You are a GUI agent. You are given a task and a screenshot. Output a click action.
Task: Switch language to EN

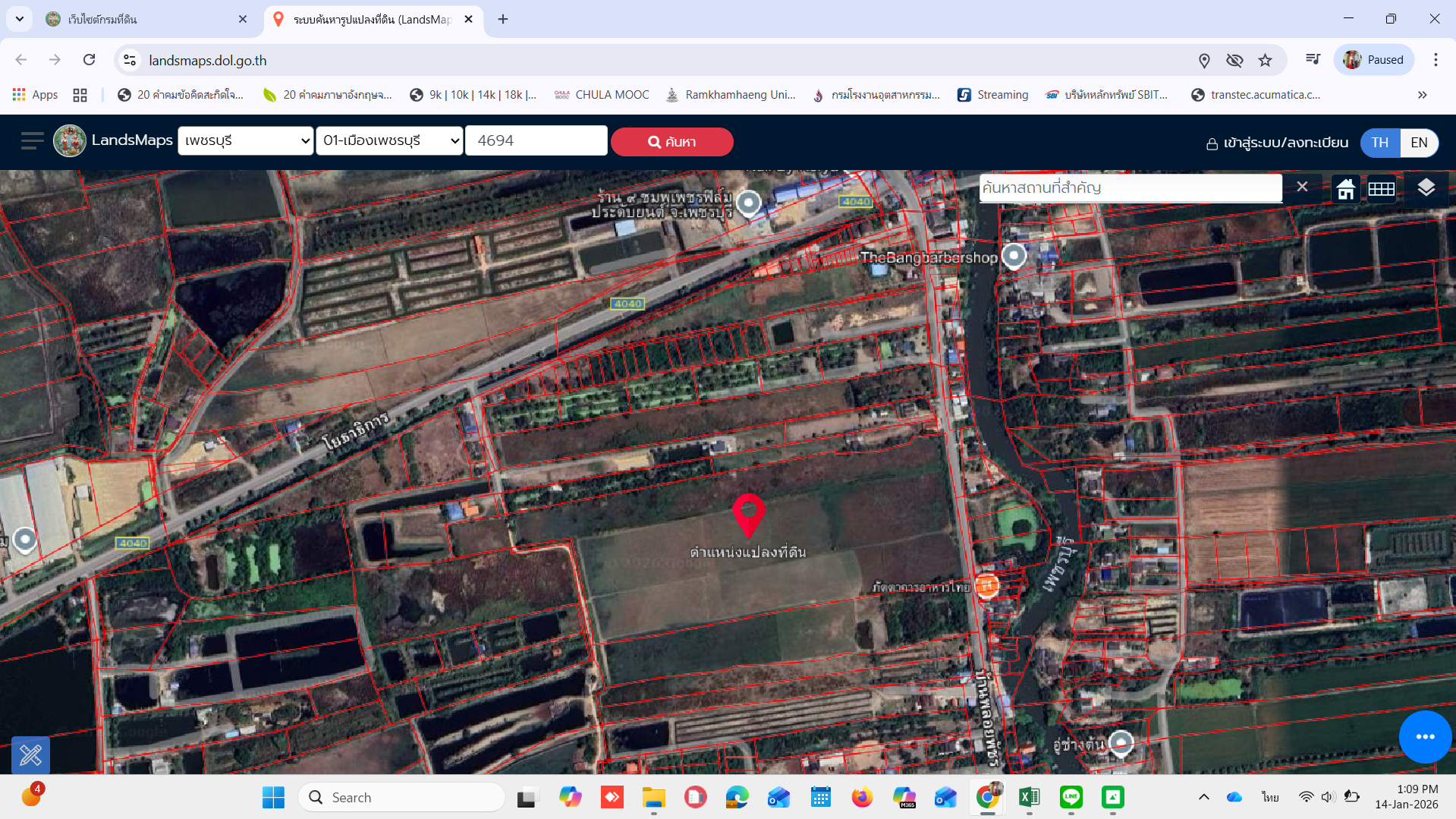pos(1419,143)
